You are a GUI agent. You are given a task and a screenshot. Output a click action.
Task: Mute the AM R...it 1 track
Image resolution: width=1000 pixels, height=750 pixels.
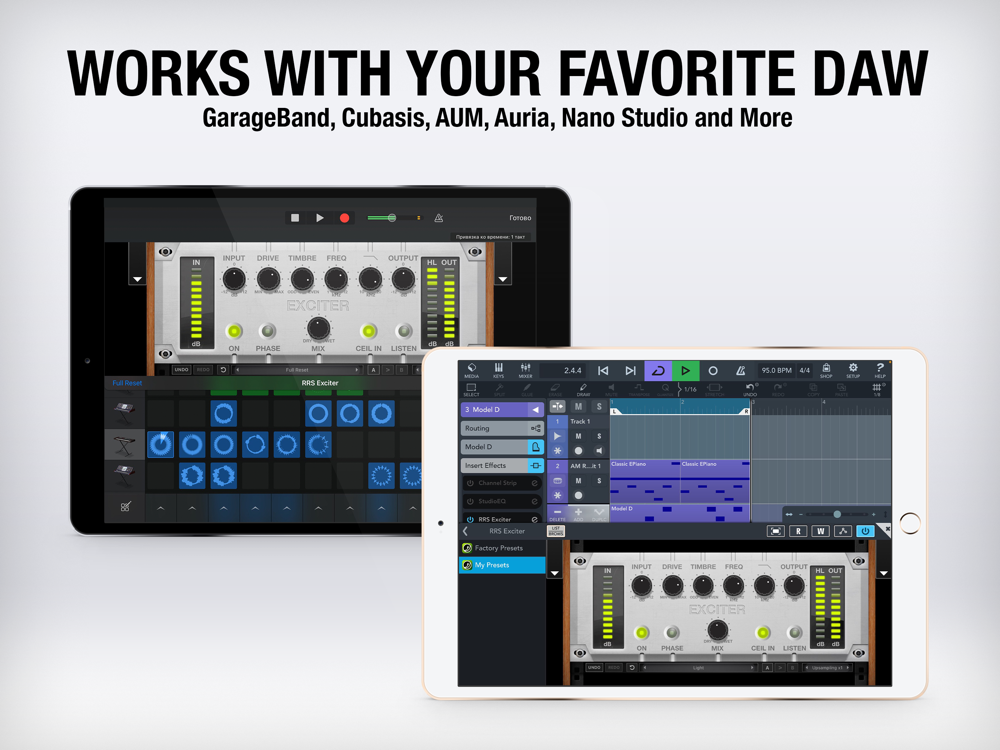[578, 481]
